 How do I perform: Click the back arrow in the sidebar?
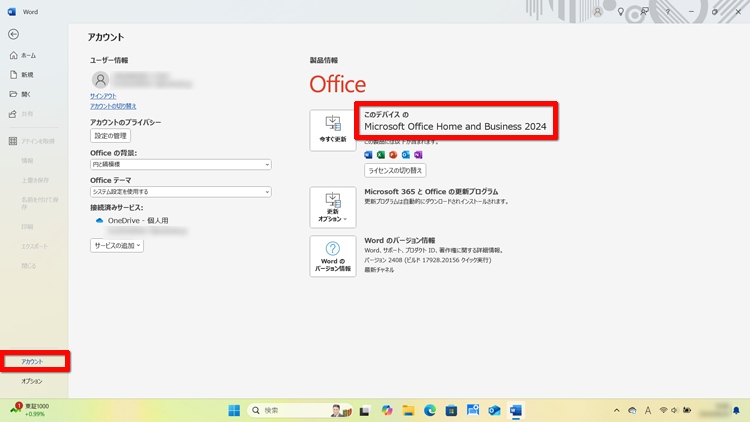tap(13, 34)
